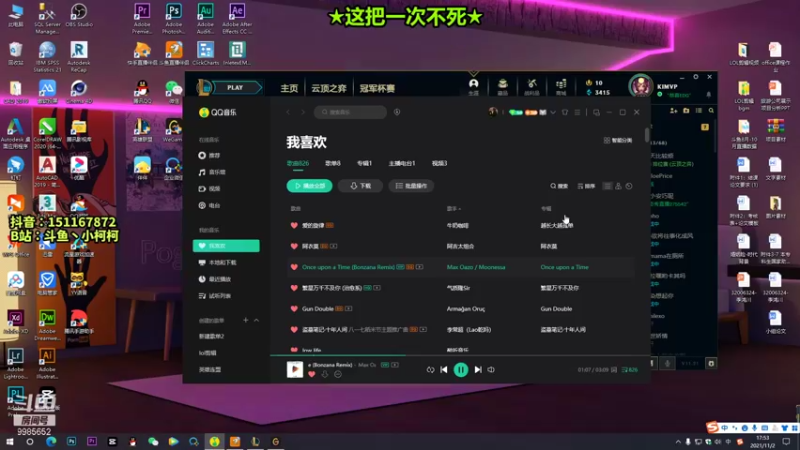This screenshot has width=800, height=450.
Task: Click 播放全部 play all button
Action: 309,186
